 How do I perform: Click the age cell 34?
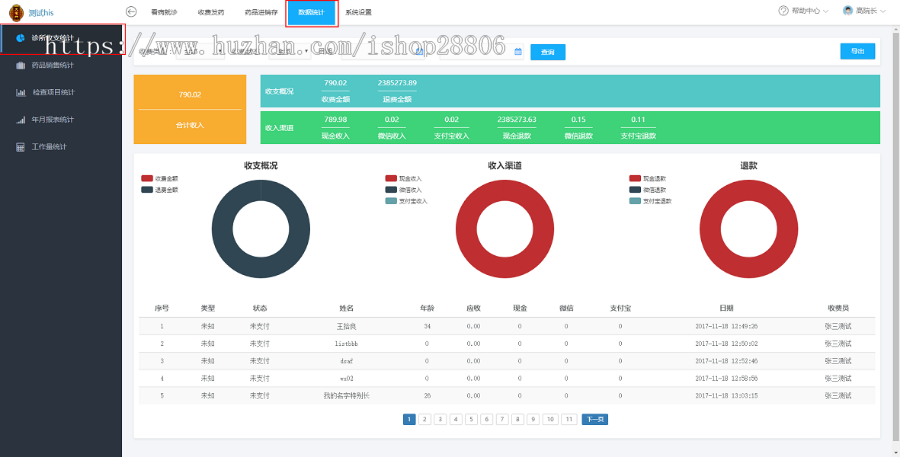click(427, 327)
